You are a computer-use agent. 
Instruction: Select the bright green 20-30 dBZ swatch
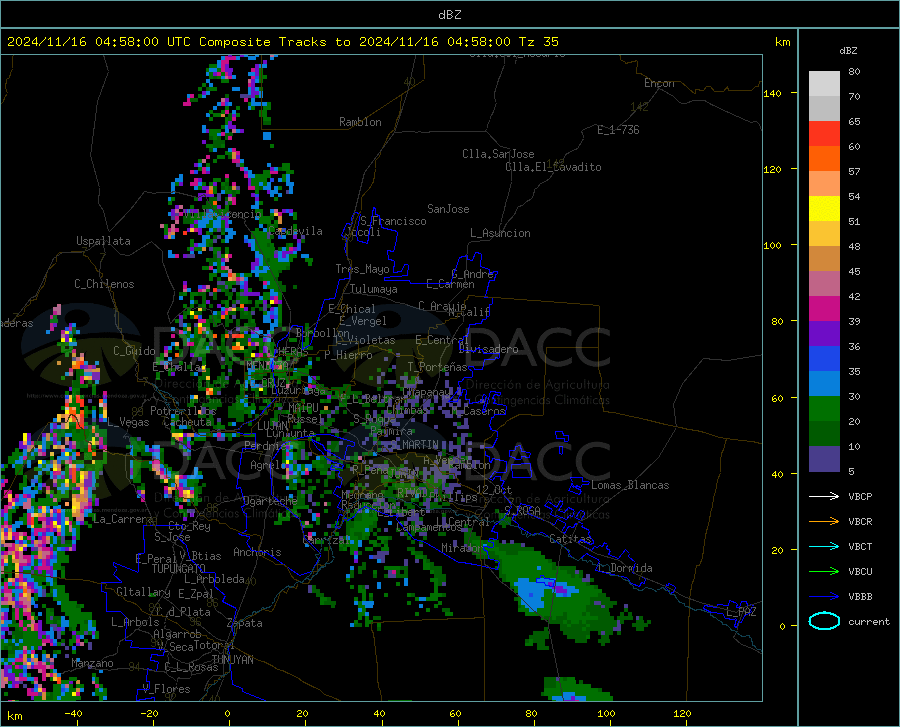point(824,409)
